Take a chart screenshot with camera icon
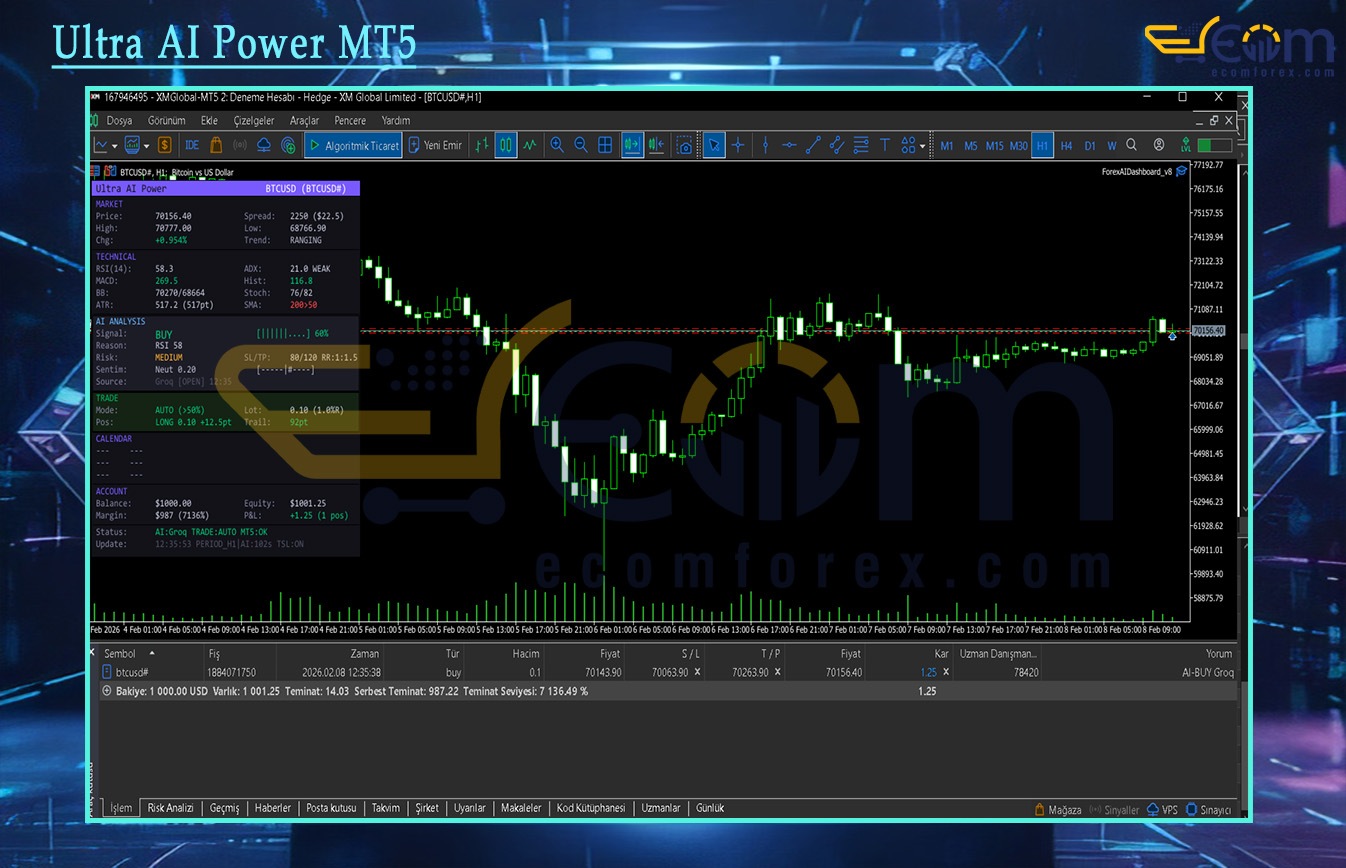Viewport: 1346px width, 868px height. click(x=684, y=145)
